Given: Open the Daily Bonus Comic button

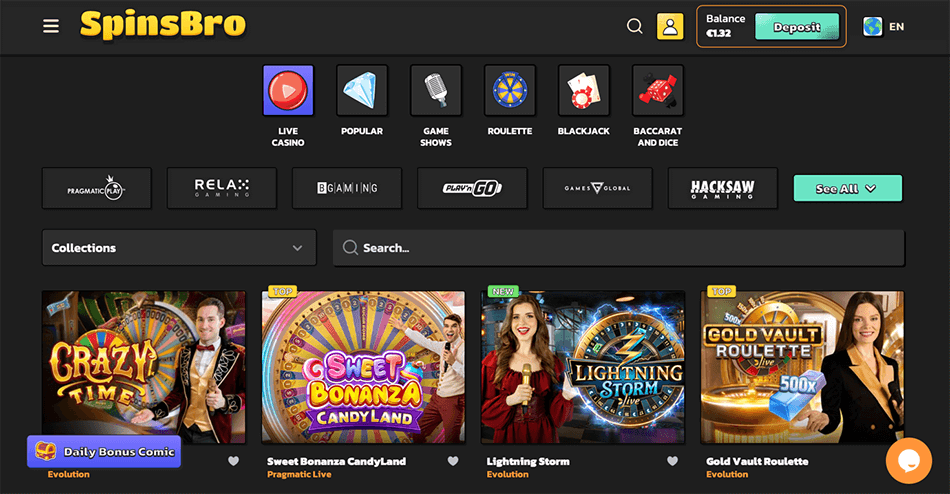Looking at the screenshot, I should coord(104,452).
